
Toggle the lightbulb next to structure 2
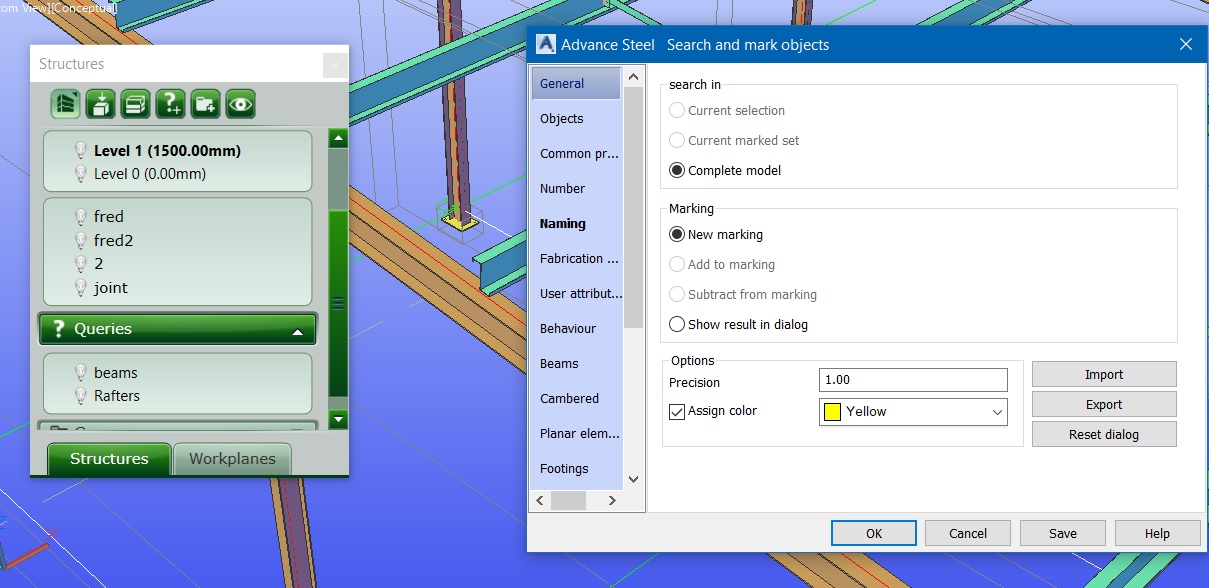click(x=81, y=264)
